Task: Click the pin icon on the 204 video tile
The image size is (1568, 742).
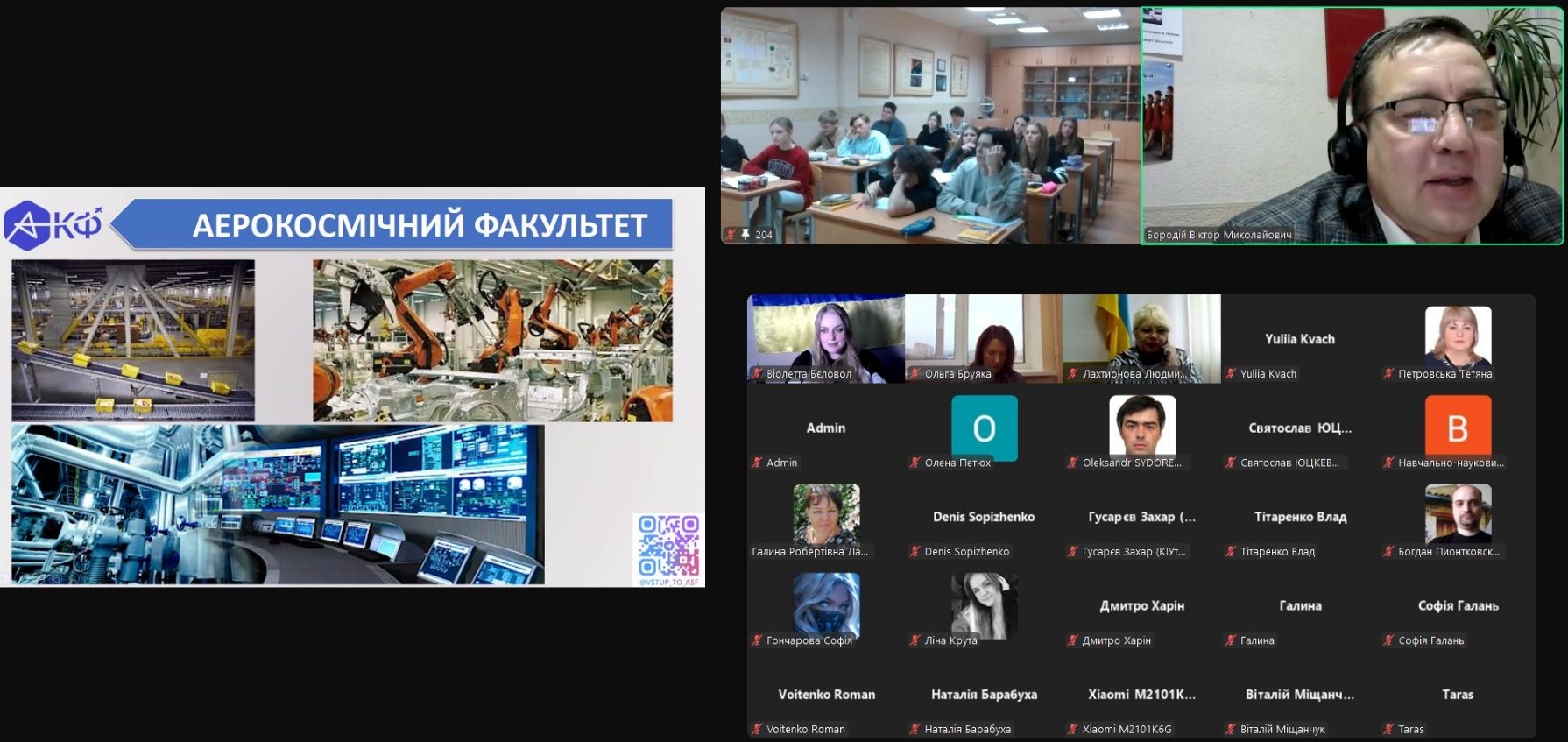Action: [745, 235]
